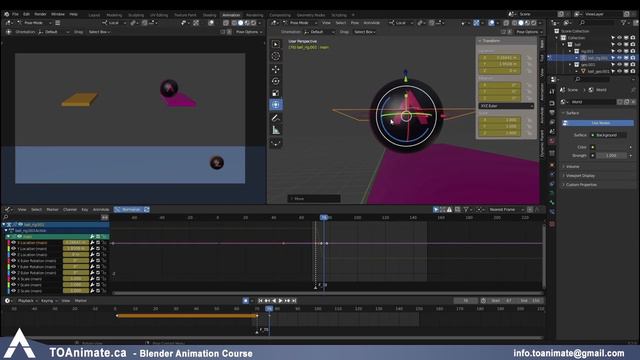Open the Render menu
The width and height of the screenshot is (640, 360).
(40, 14)
